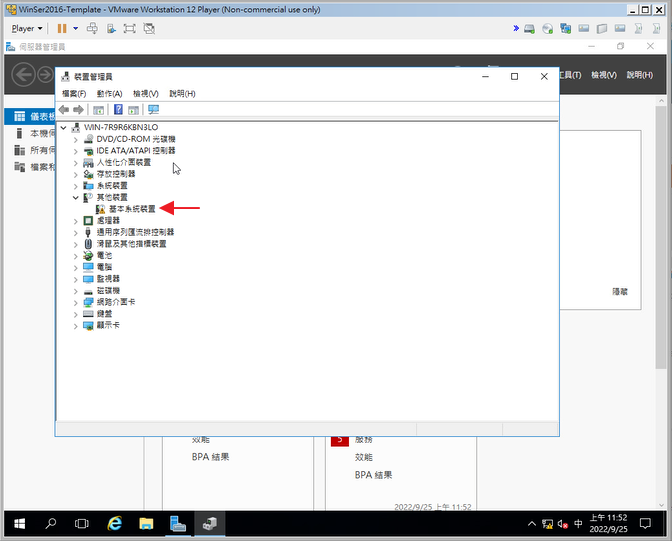Expand the 顯示卡 node
The image size is (672, 541).
coord(75,326)
